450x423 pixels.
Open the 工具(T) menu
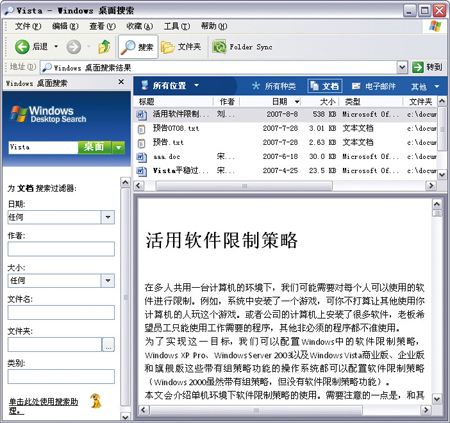[177, 26]
